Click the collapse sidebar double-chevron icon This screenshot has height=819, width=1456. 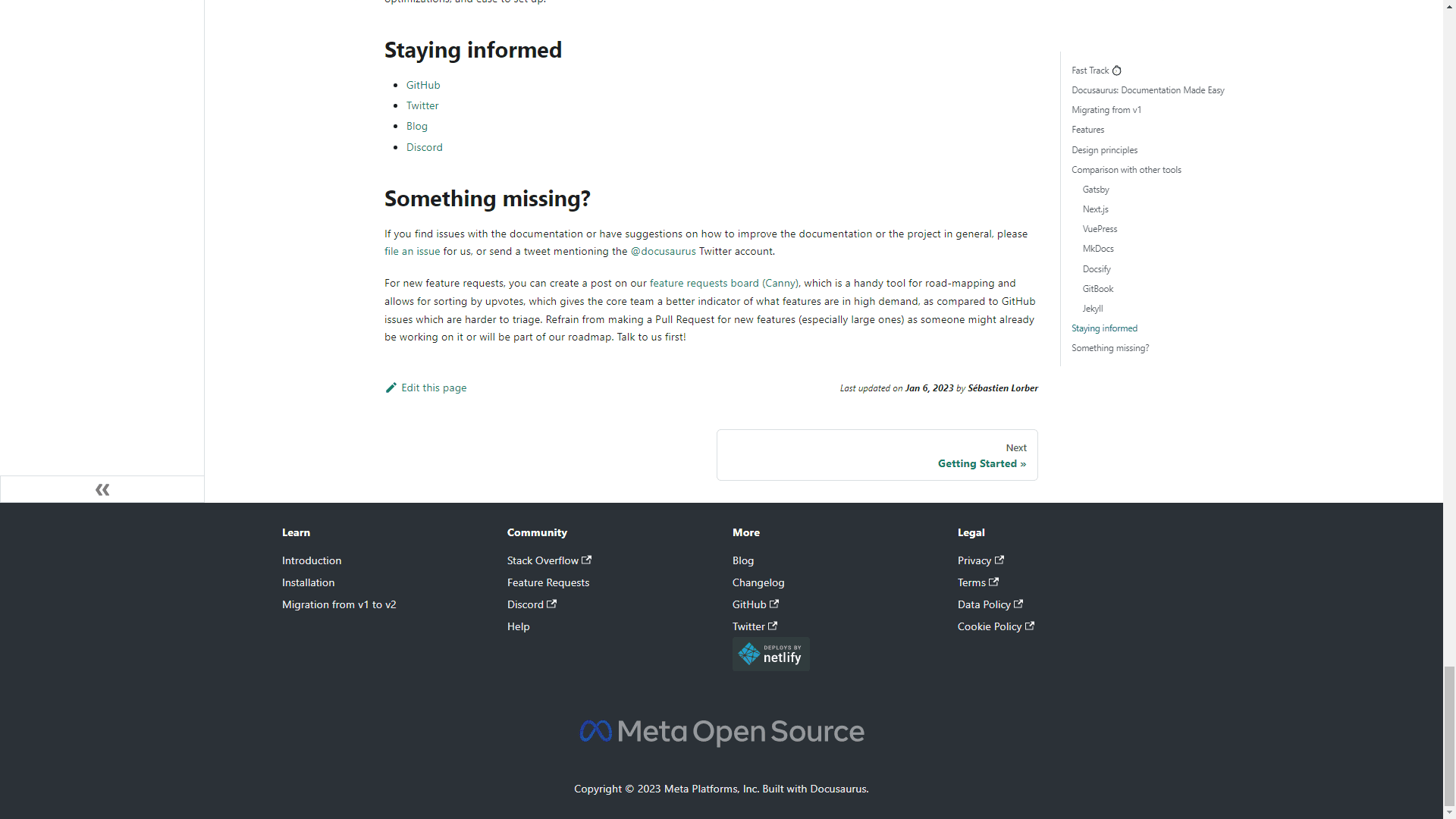point(102,489)
